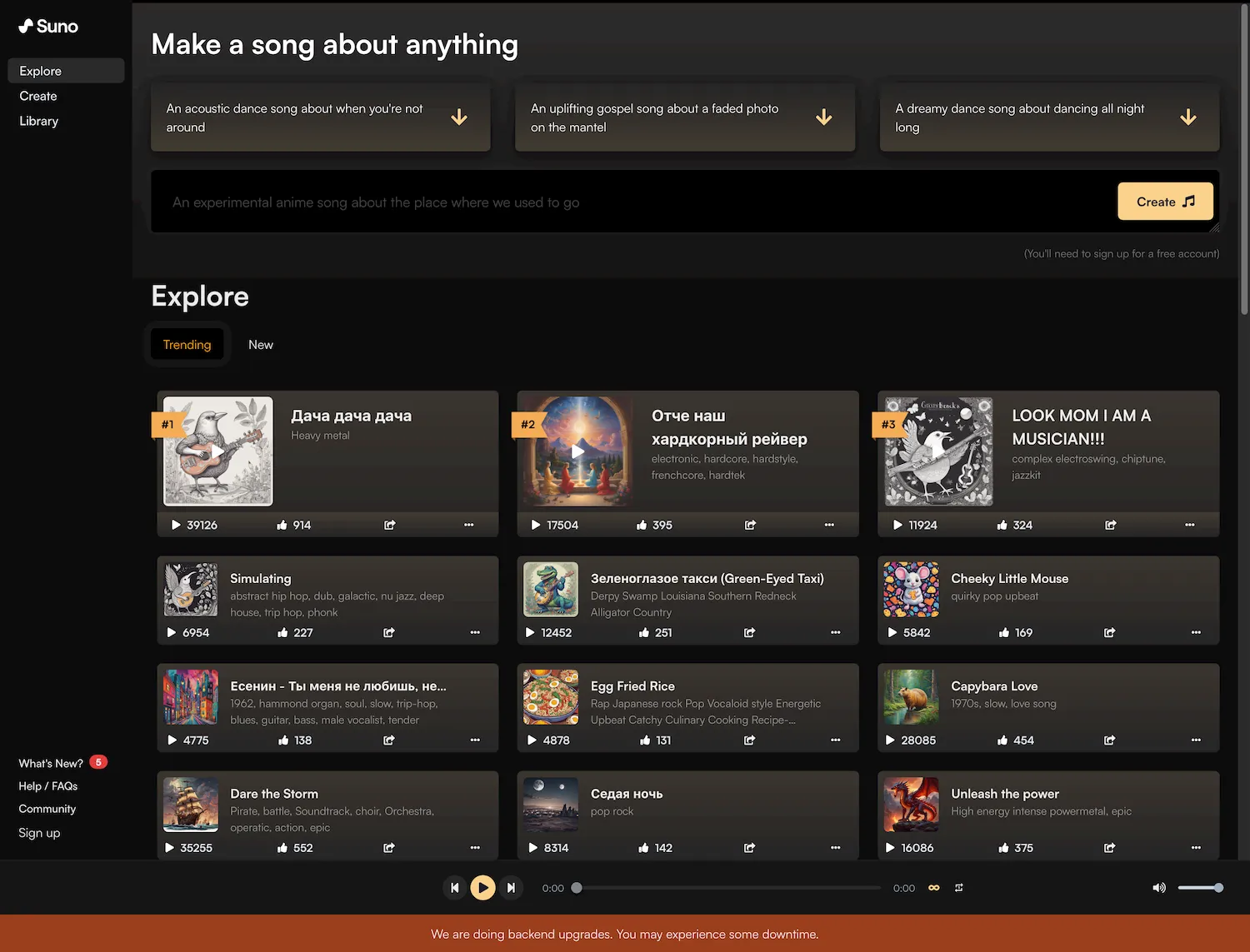The width and height of the screenshot is (1250, 952).
Task: Switch to the Trending tab
Action: (x=187, y=345)
